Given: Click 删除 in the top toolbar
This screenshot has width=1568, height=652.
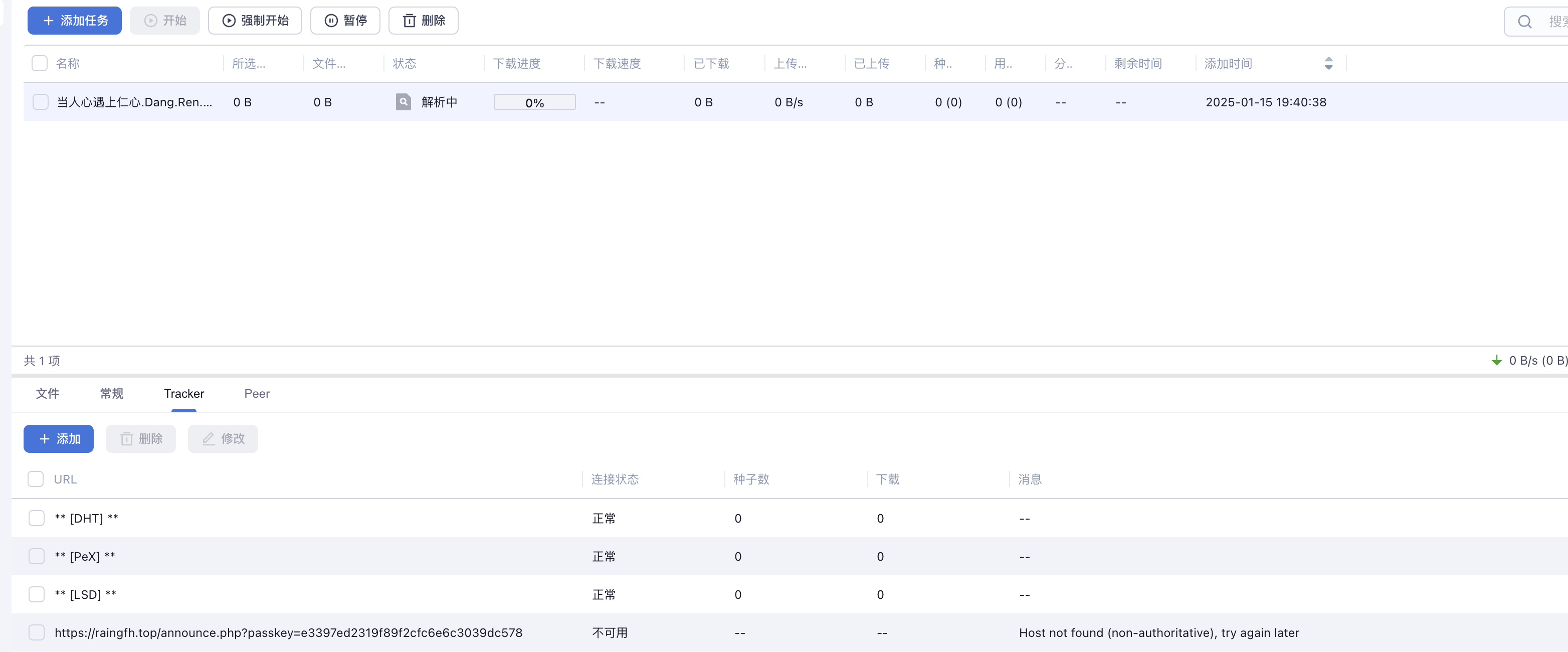Looking at the screenshot, I should 424,21.
